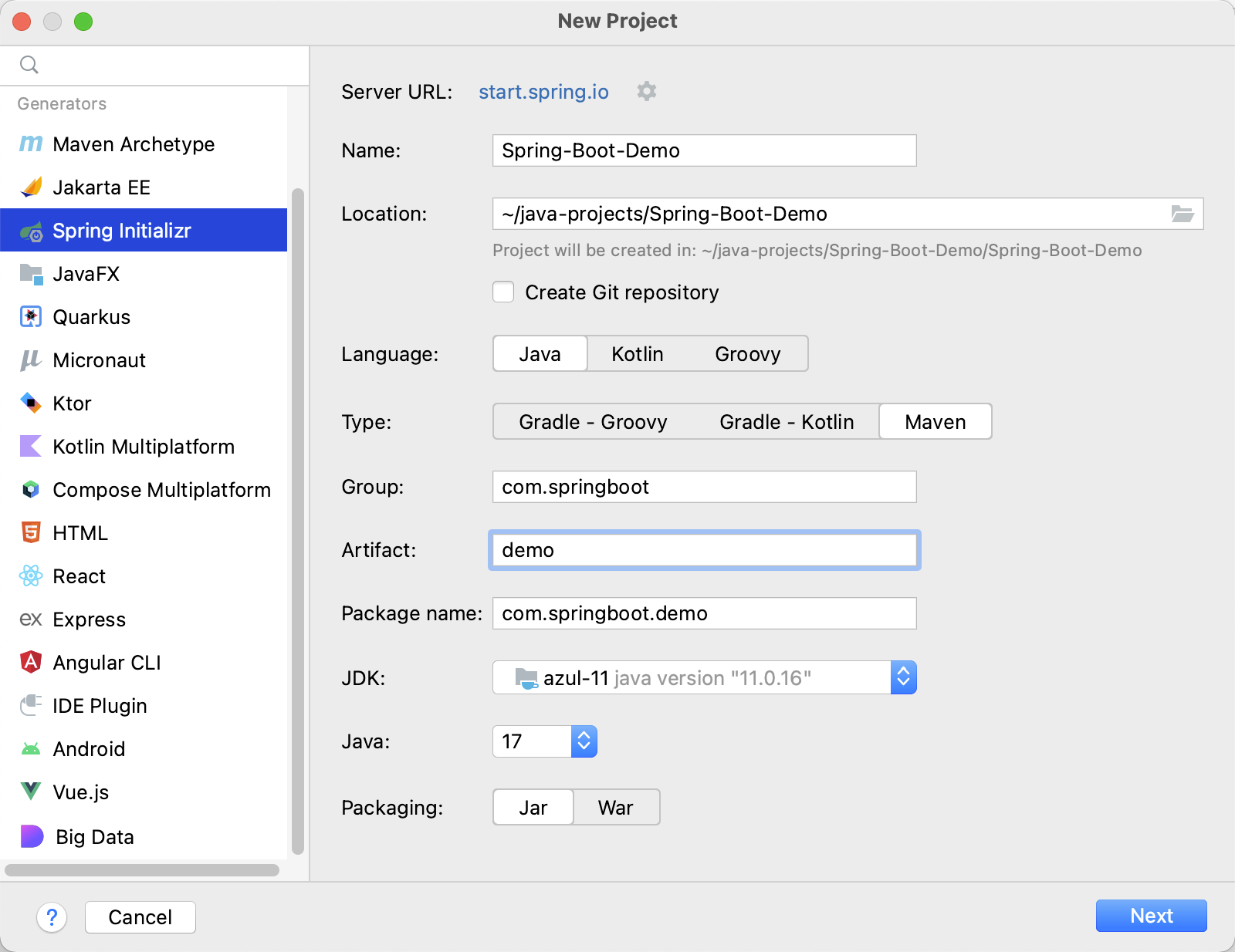
Task: Select the React generator entry
Action: pos(144,576)
